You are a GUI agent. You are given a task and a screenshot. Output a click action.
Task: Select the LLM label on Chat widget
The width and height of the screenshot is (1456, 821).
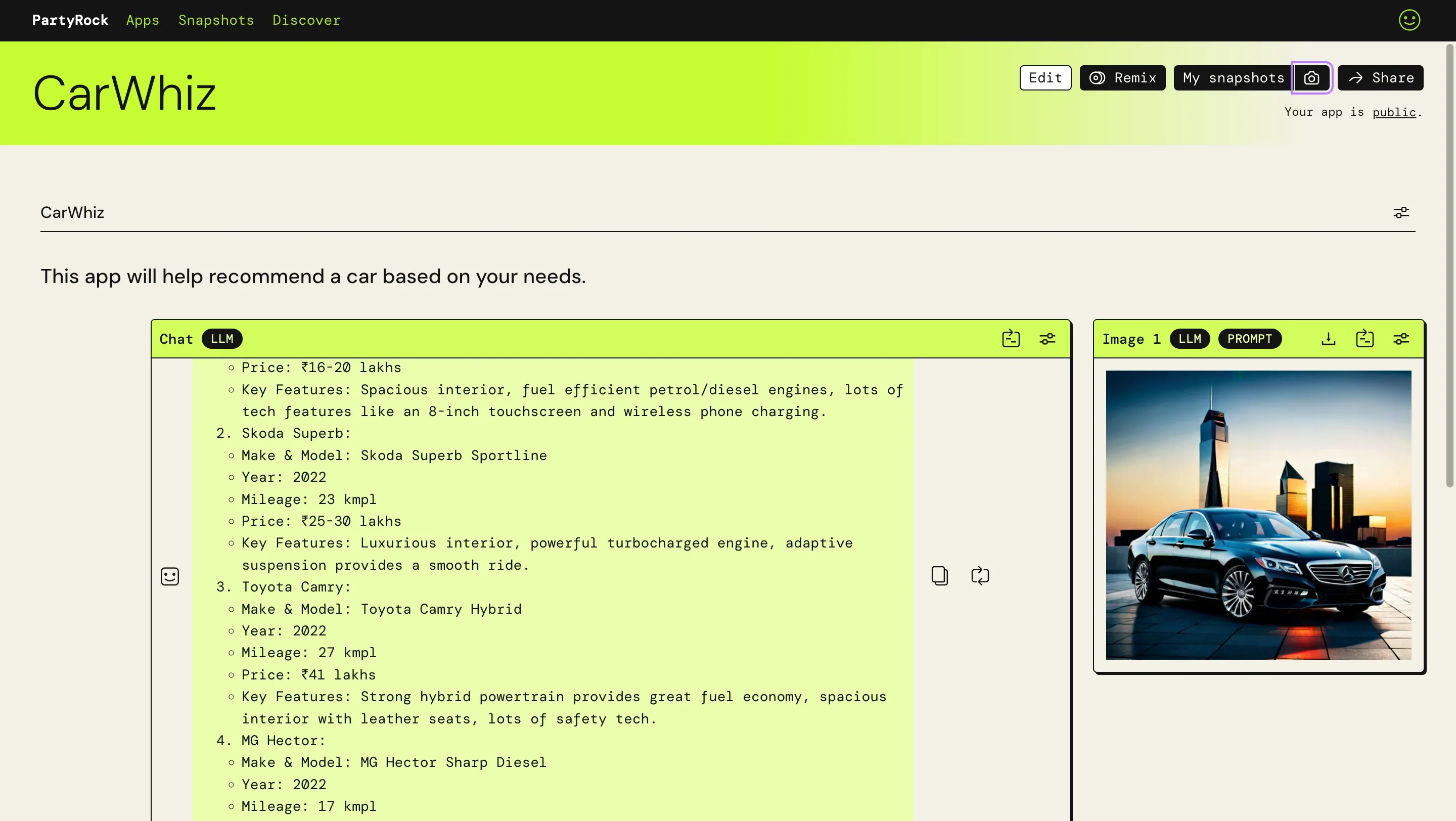pos(221,338)
